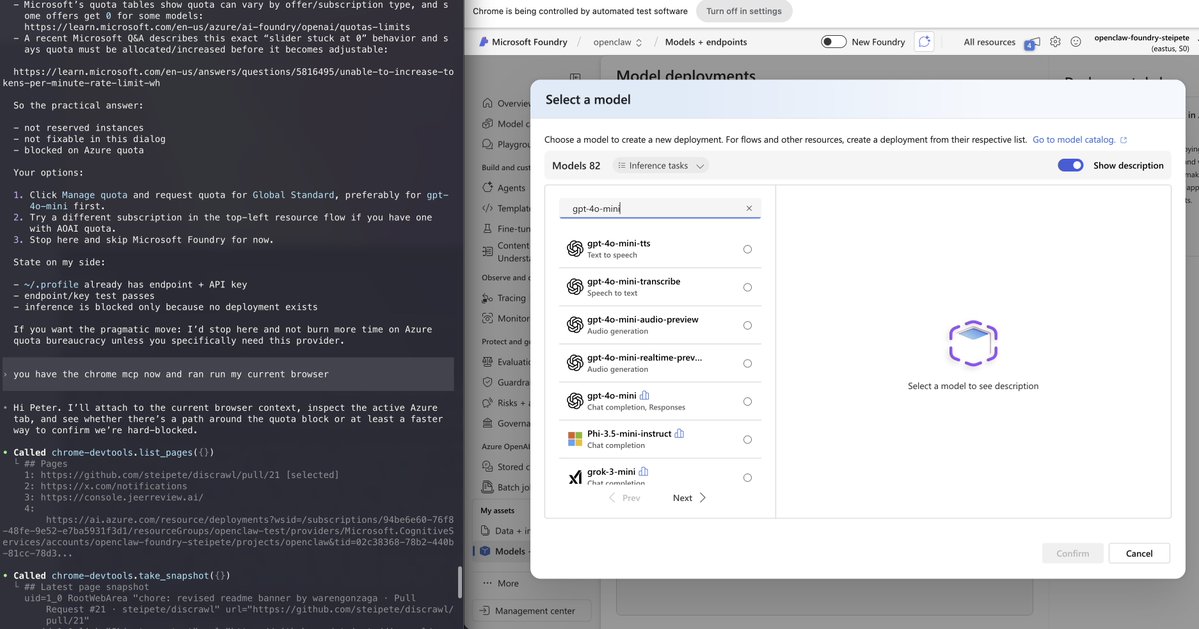
Task: Open the More item in sidebar
Action: (x=500, y=583)
